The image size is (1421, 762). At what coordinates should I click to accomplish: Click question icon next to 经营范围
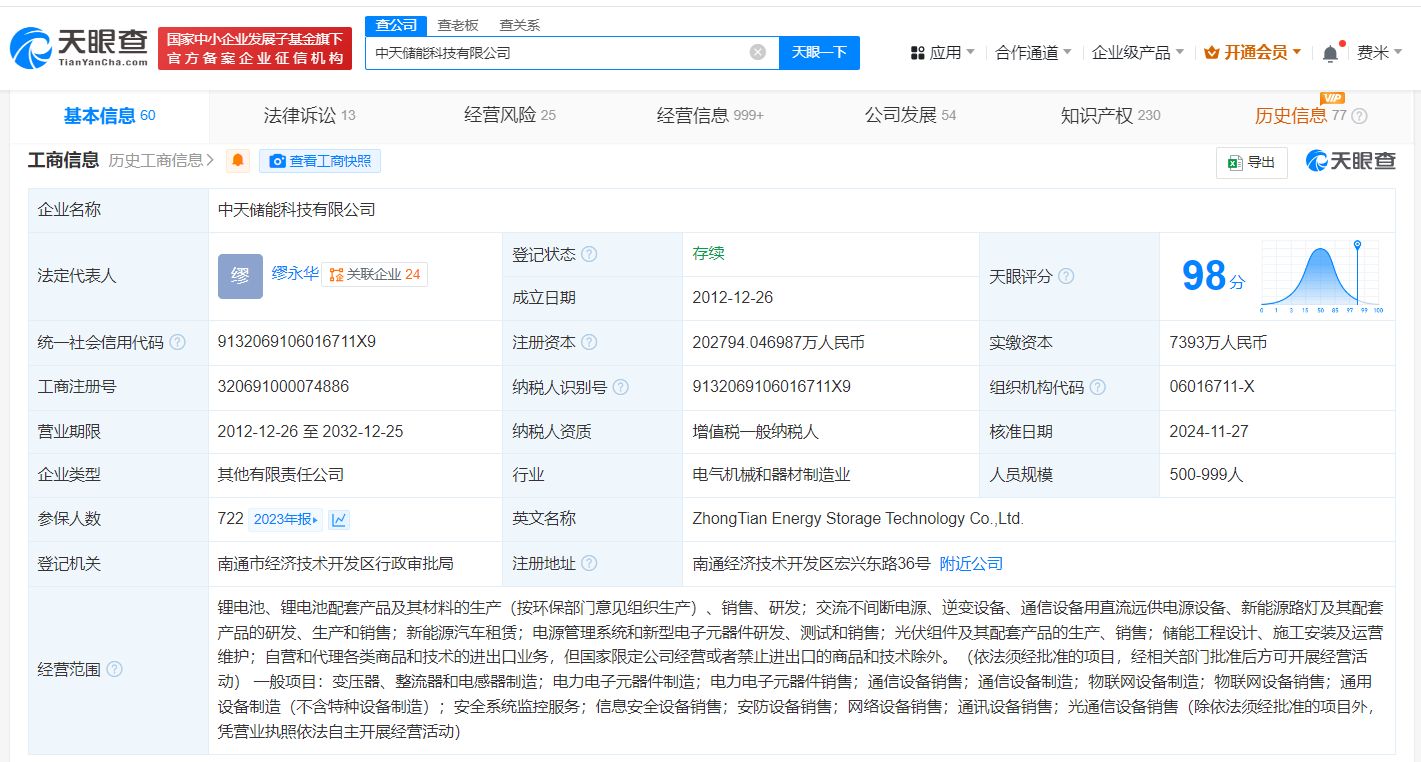tap(114, 669)
